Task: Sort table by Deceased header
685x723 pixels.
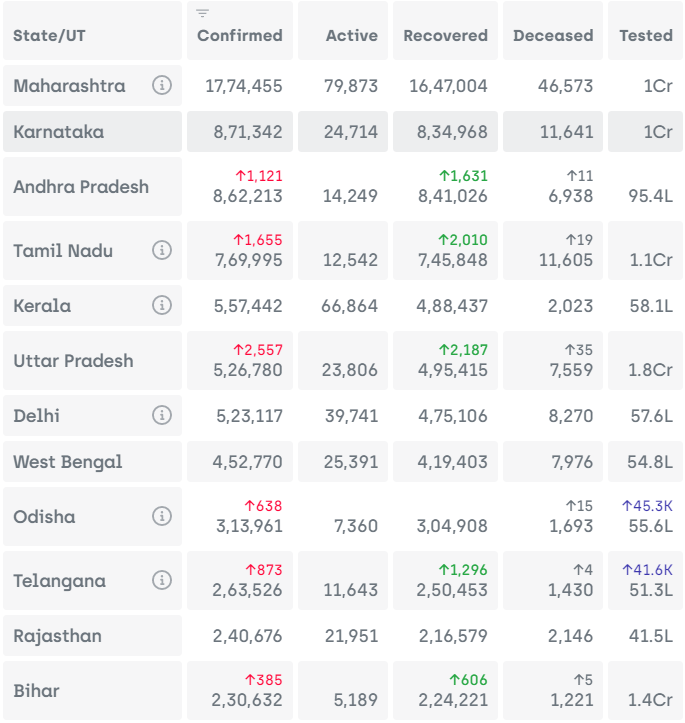Action: pyautogui.click(x=553, y=36)
